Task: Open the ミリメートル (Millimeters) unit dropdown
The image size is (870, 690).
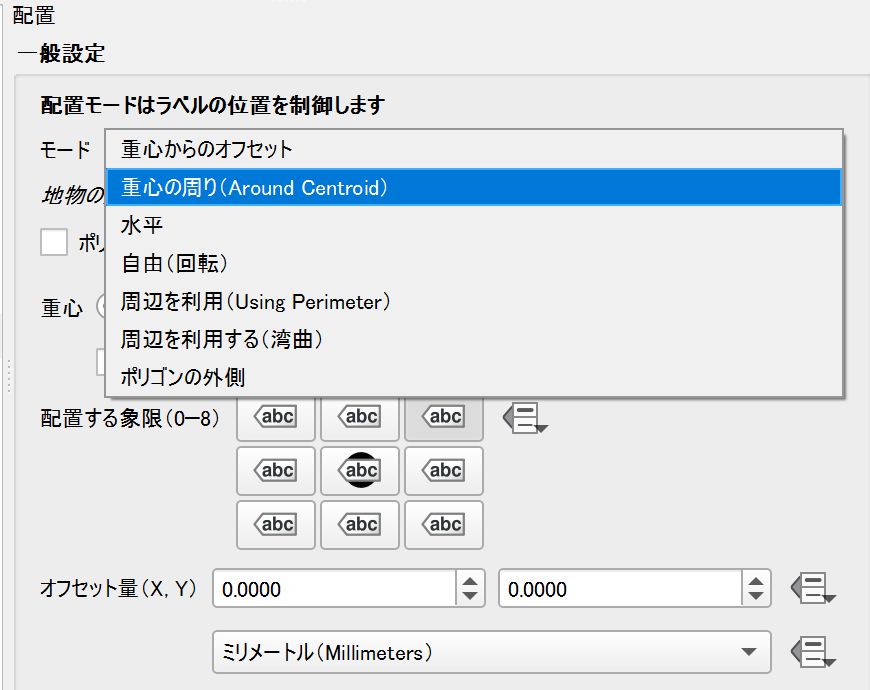Action: coord(492,652)
